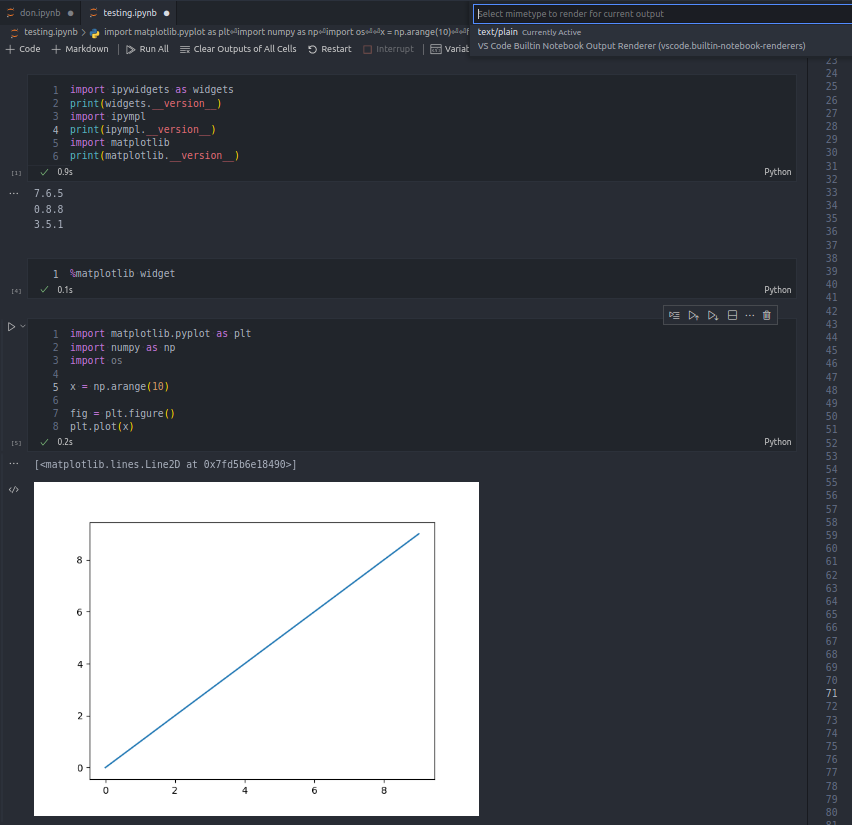852x825 pixels.
Task: Click Run All in notebook toolbar
Action: tap(147, 49)
